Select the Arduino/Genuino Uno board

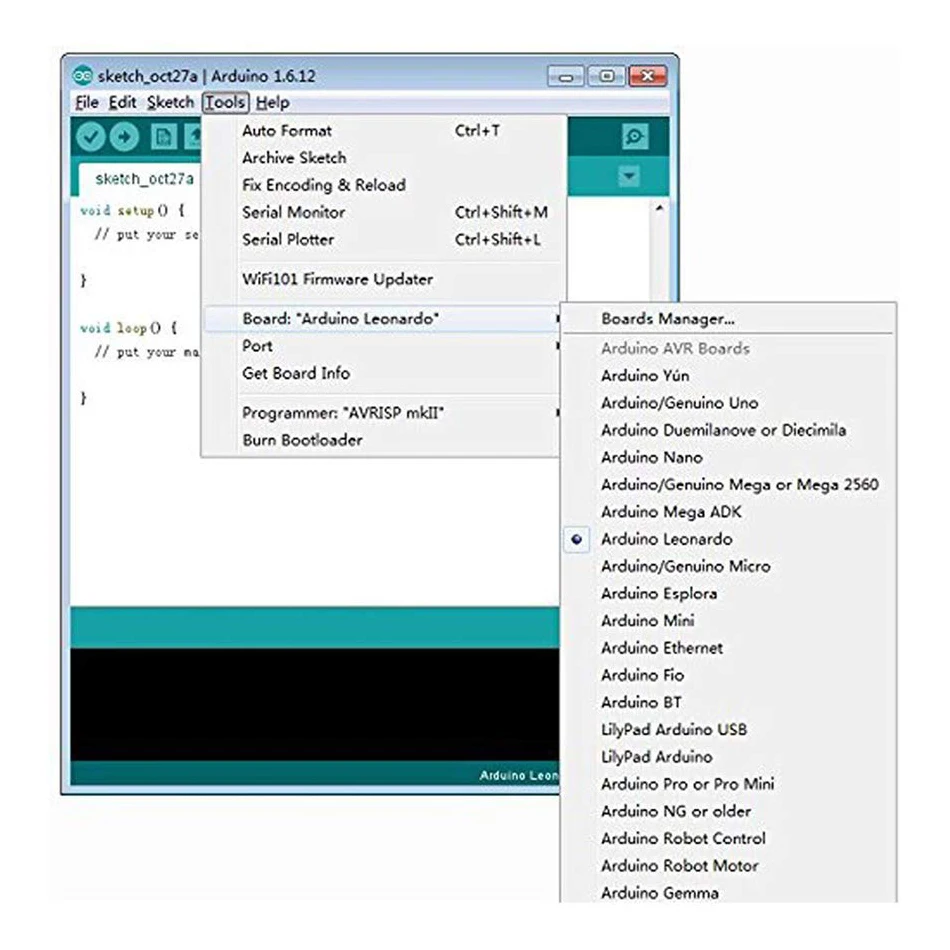click(x=728, y=403)
